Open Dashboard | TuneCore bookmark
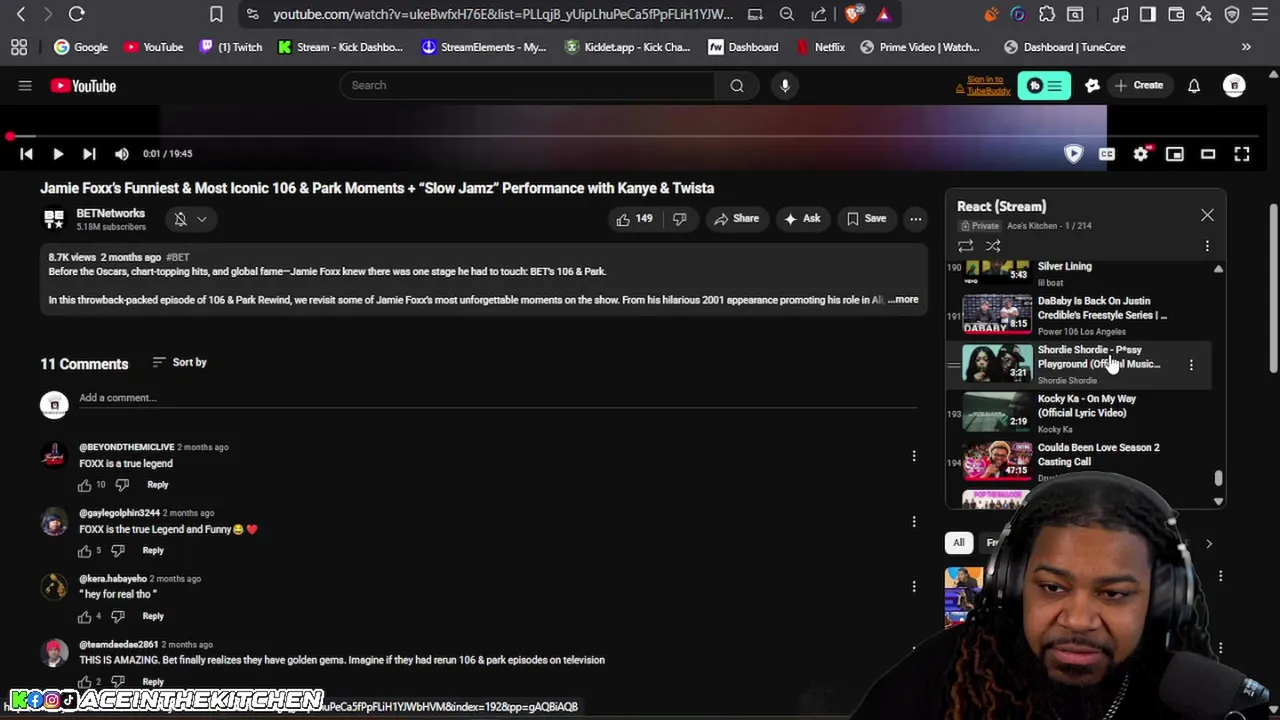The width and height of the screenshot is (1280, 720). pos(1064,47)
